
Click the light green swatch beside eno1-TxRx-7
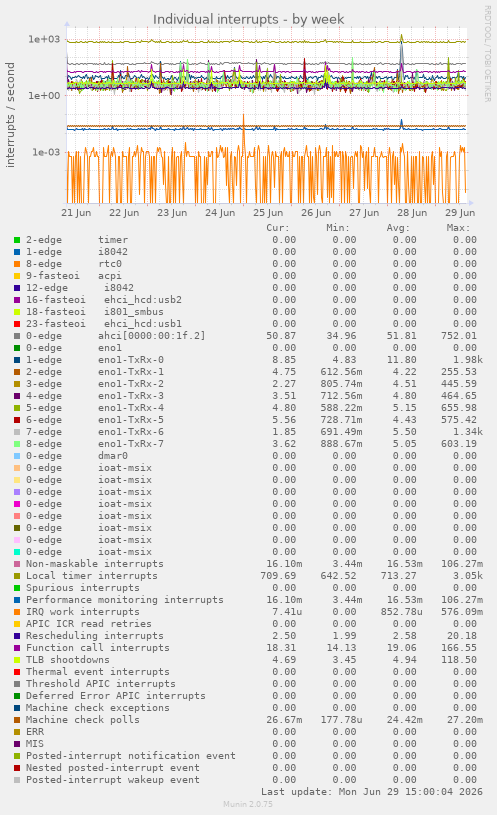coord(17,444)
